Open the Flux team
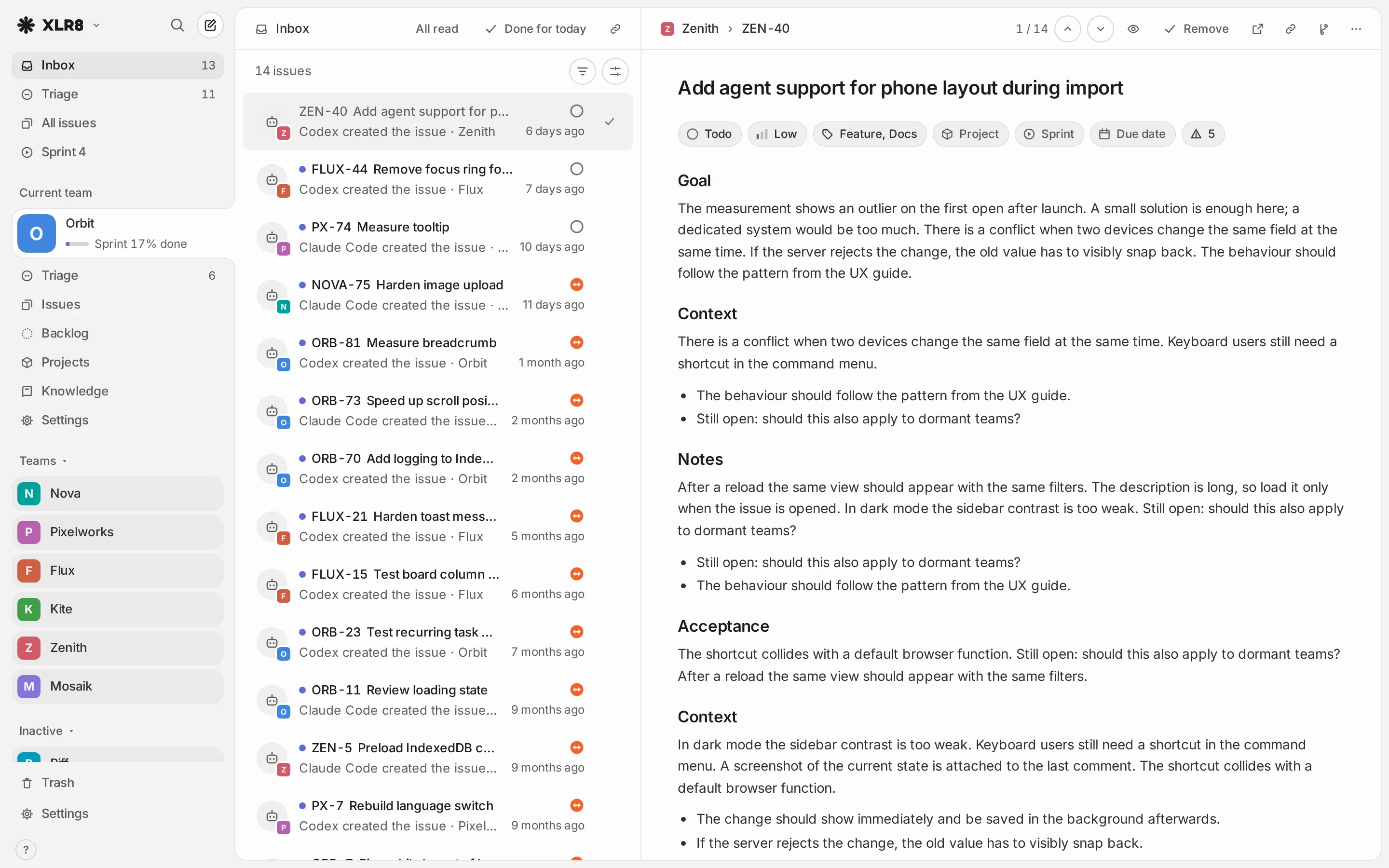1389x868 pixels. point(117,570)
